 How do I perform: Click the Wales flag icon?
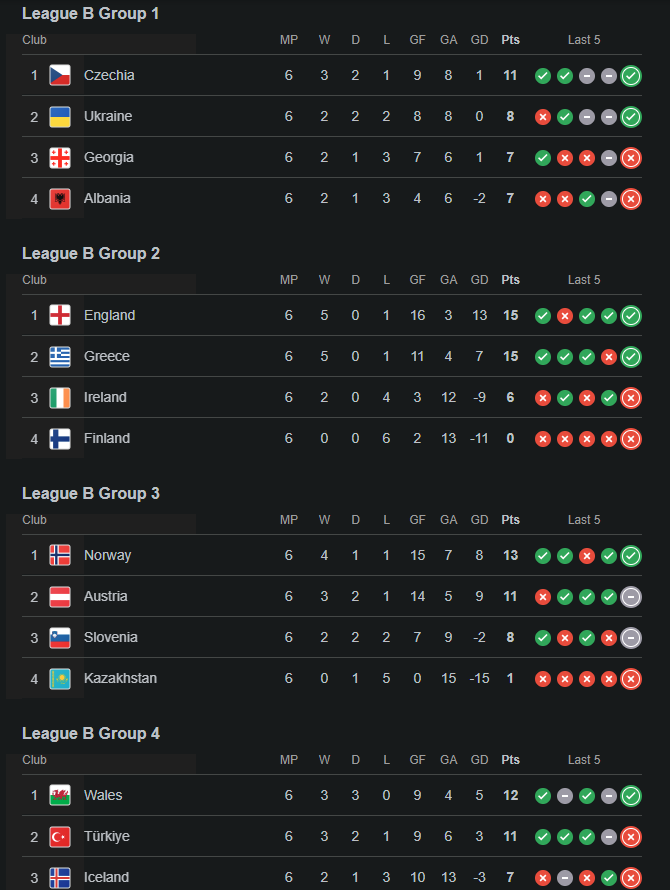click(60, 795)
